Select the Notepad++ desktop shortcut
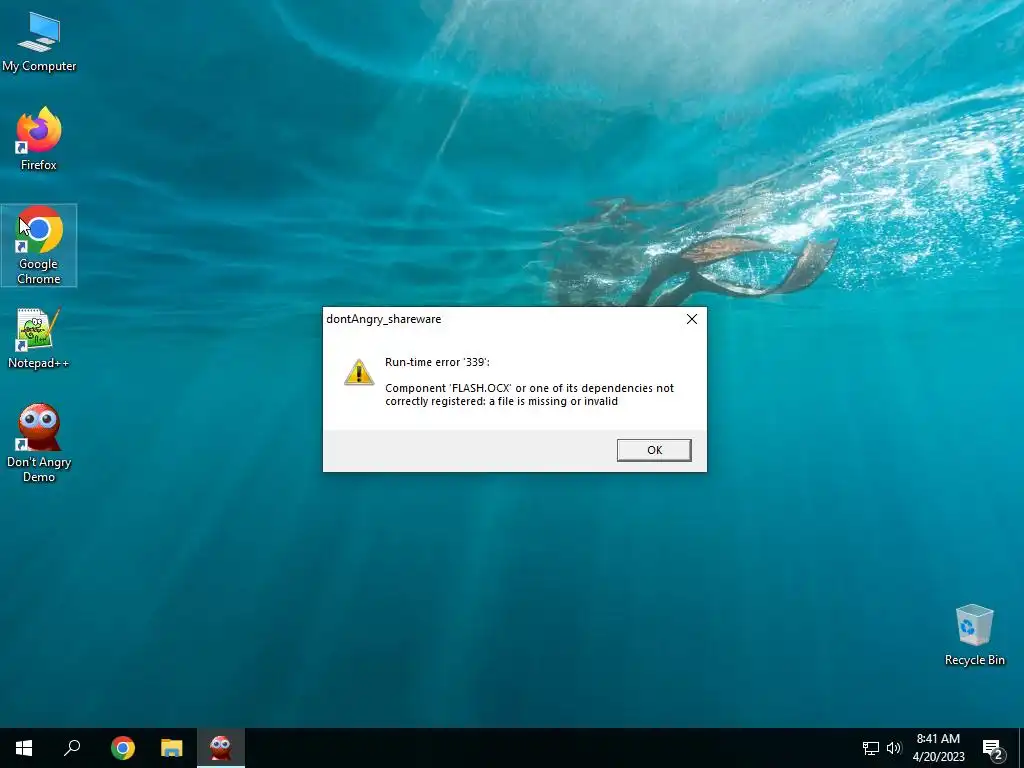This screenshot has height=768, width=1024. [39, 338]
